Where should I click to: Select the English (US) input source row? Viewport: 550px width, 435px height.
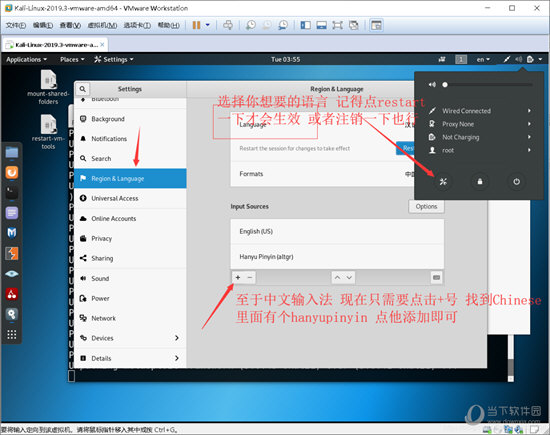[337, 231]
